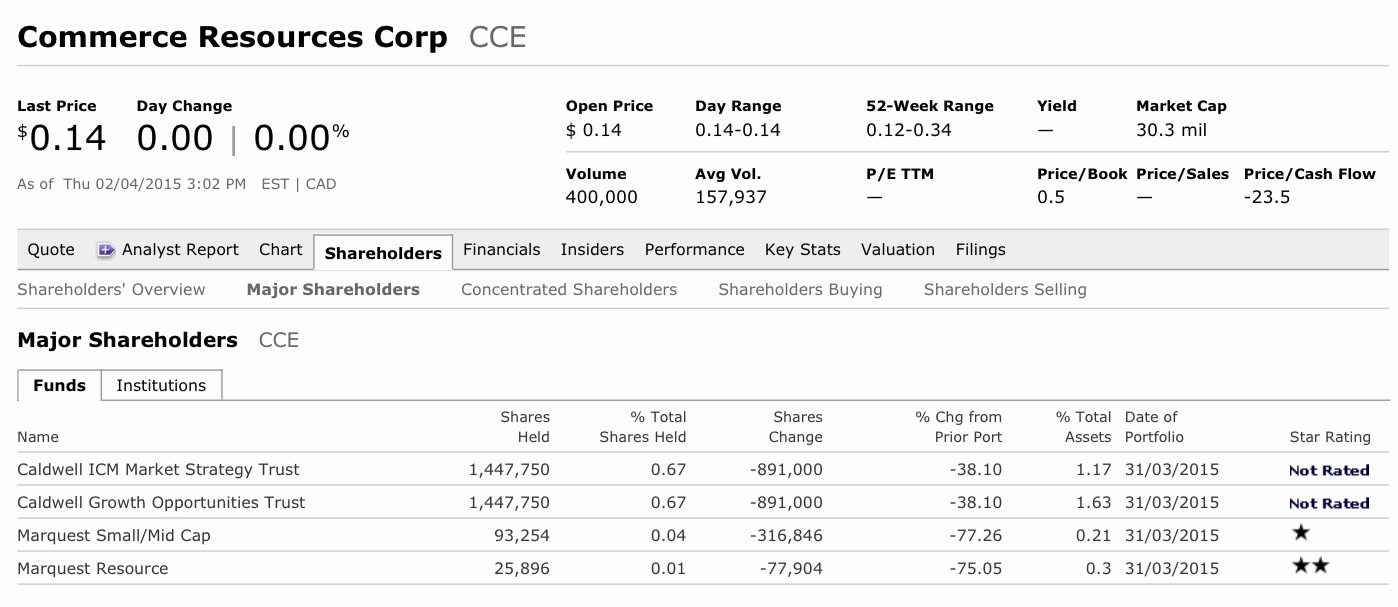
Task: Open the Insiders tab
Action: [x=592, y=250]
